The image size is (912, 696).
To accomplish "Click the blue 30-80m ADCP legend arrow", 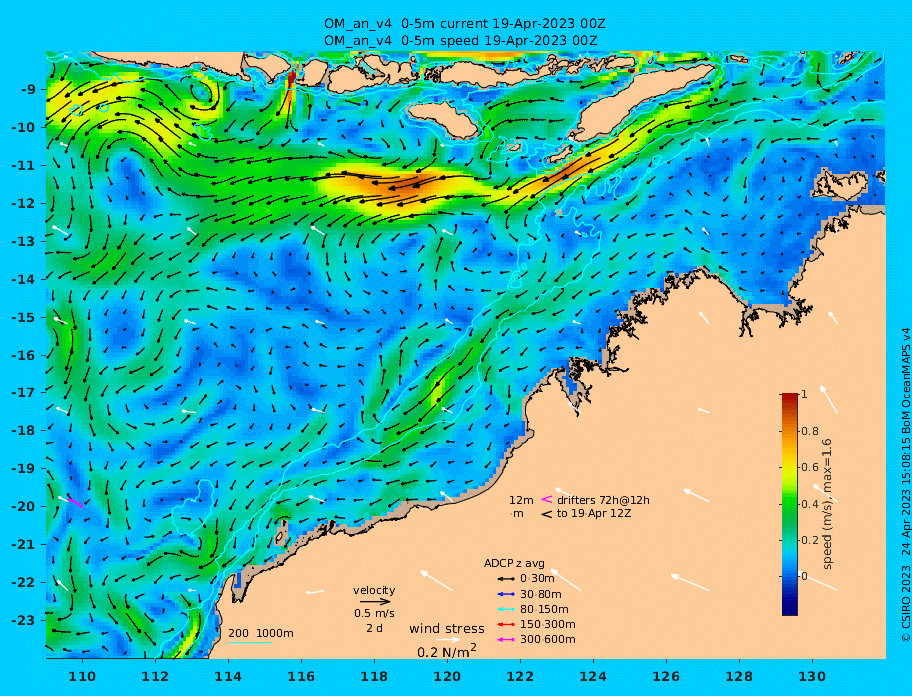I will pos(507,594).
